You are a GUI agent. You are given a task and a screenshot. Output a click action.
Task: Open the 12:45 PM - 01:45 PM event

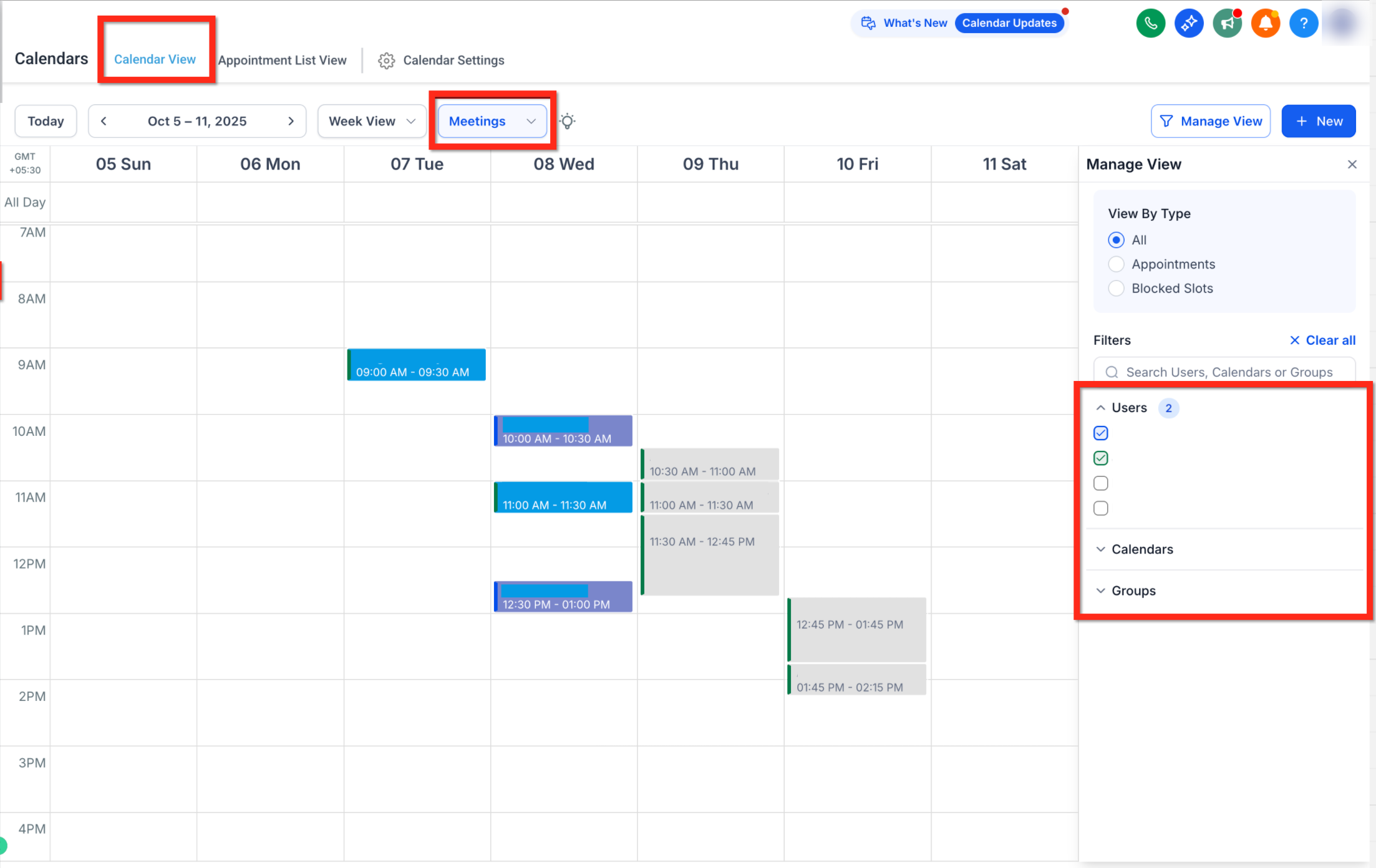(x=857, y=630)
